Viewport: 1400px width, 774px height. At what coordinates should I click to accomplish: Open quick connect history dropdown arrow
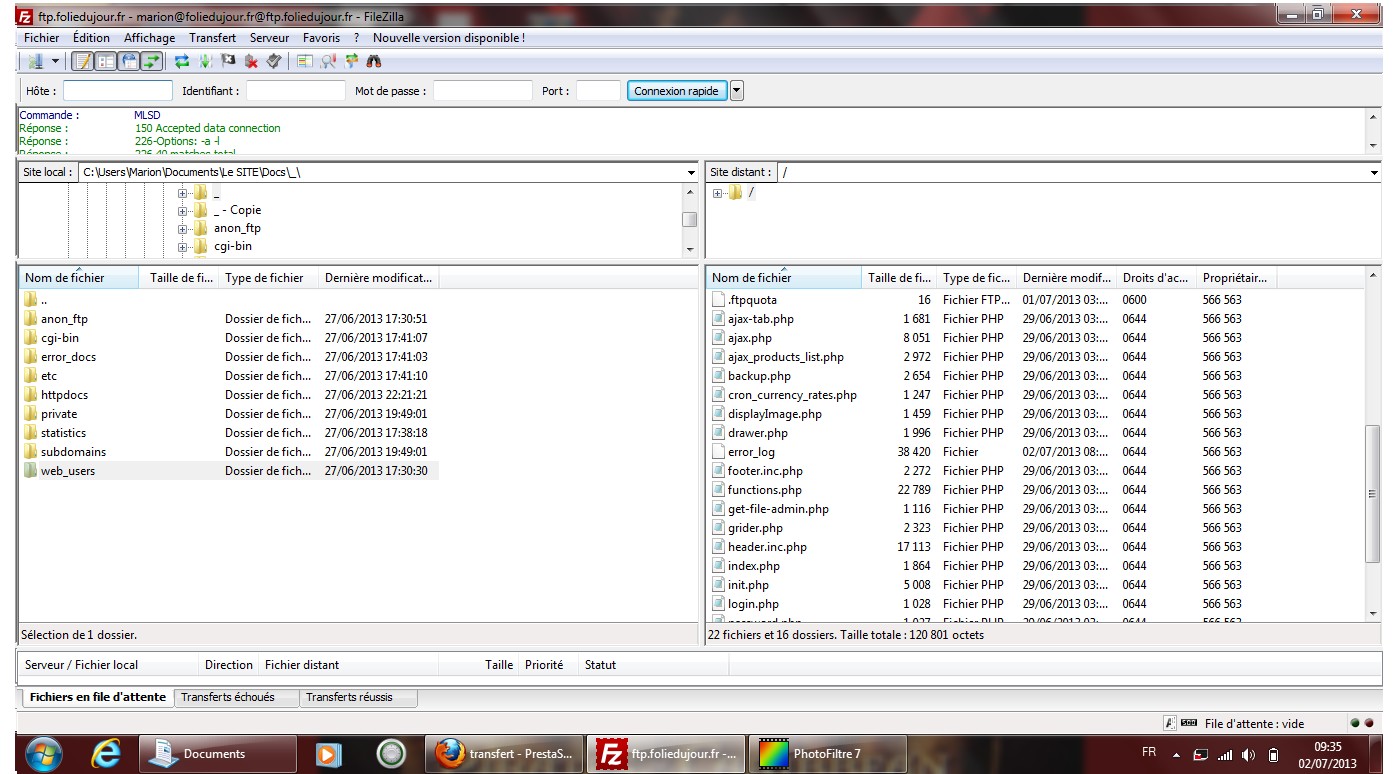click(737, 91)
